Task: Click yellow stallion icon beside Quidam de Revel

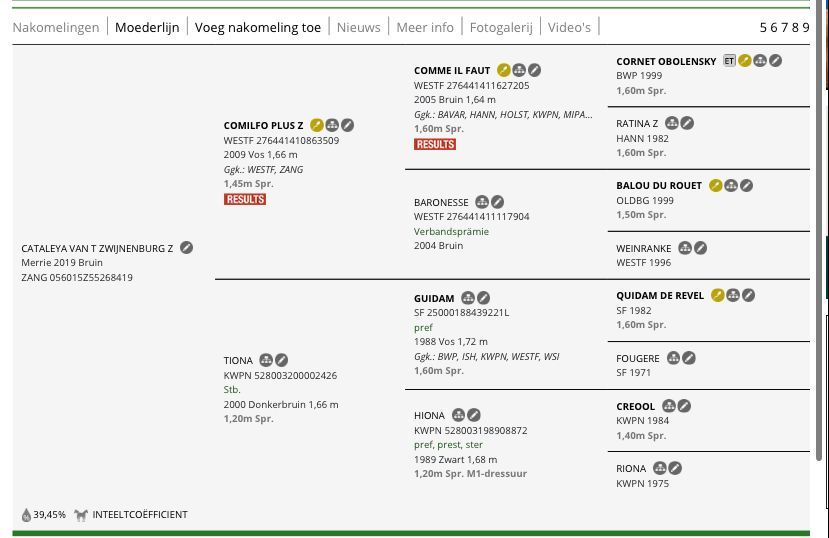Action: coord(717,295)
